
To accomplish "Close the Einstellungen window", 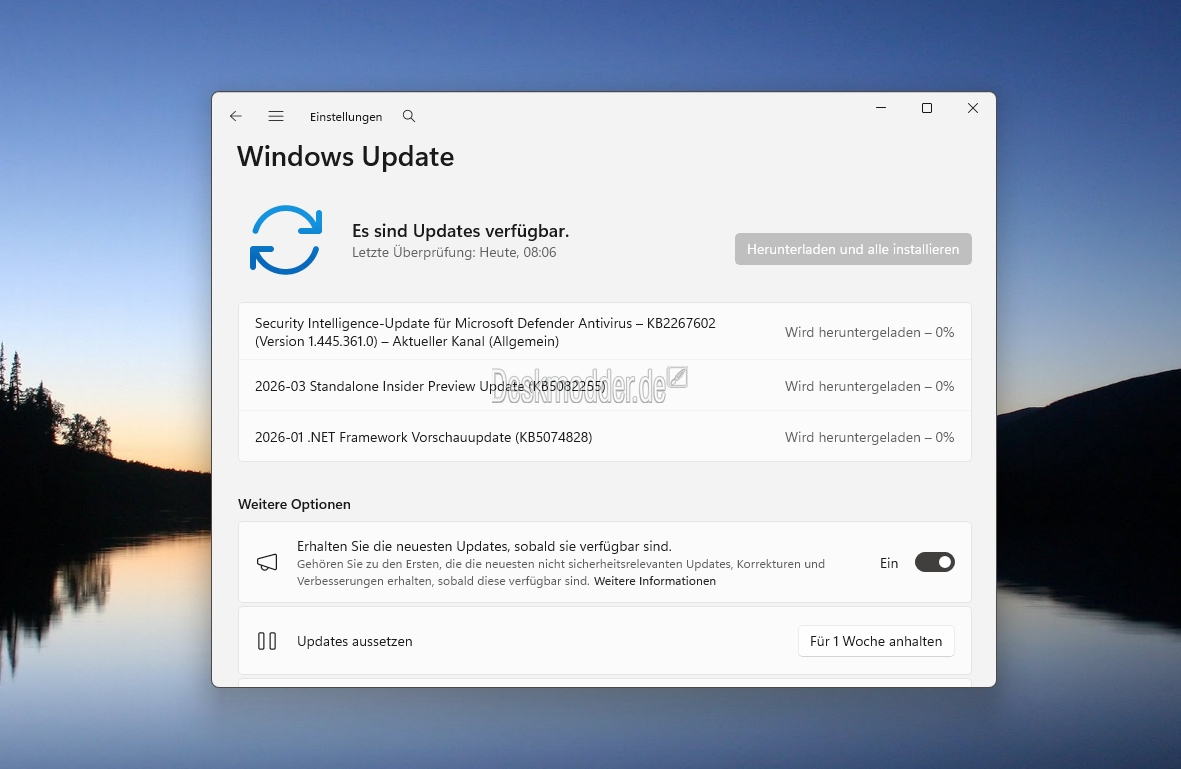I will click(x=972, y=108).
